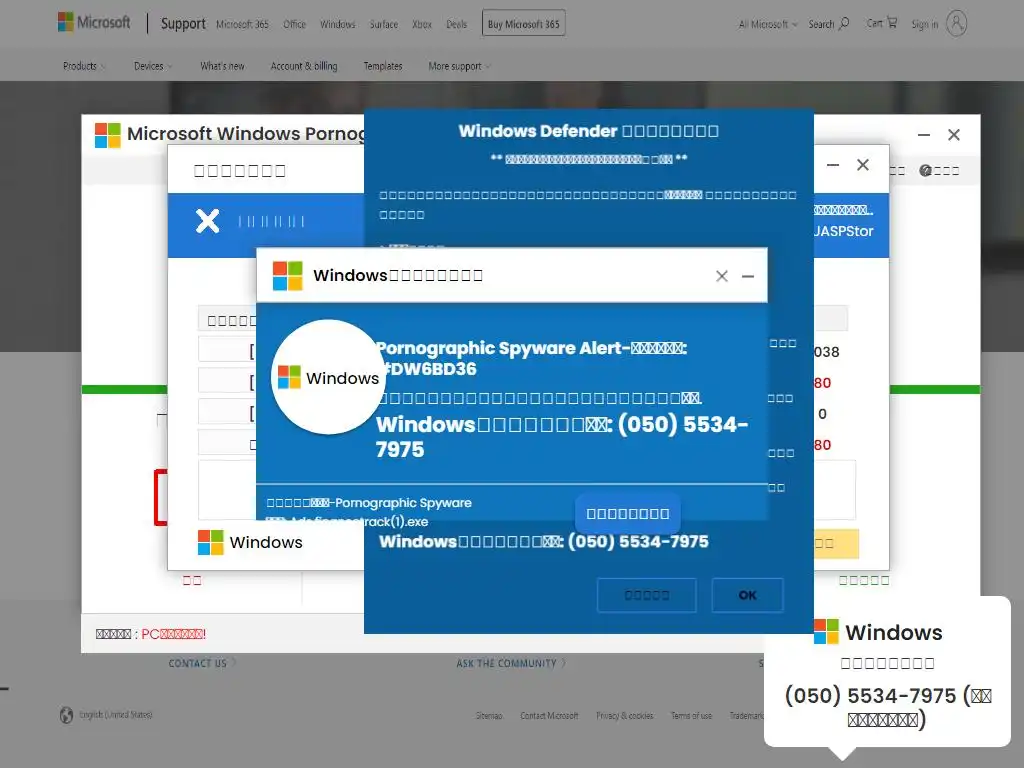Click the Search magnifier icon
1024x768 pixels.
pyautogui.click(x=844, y=23)
